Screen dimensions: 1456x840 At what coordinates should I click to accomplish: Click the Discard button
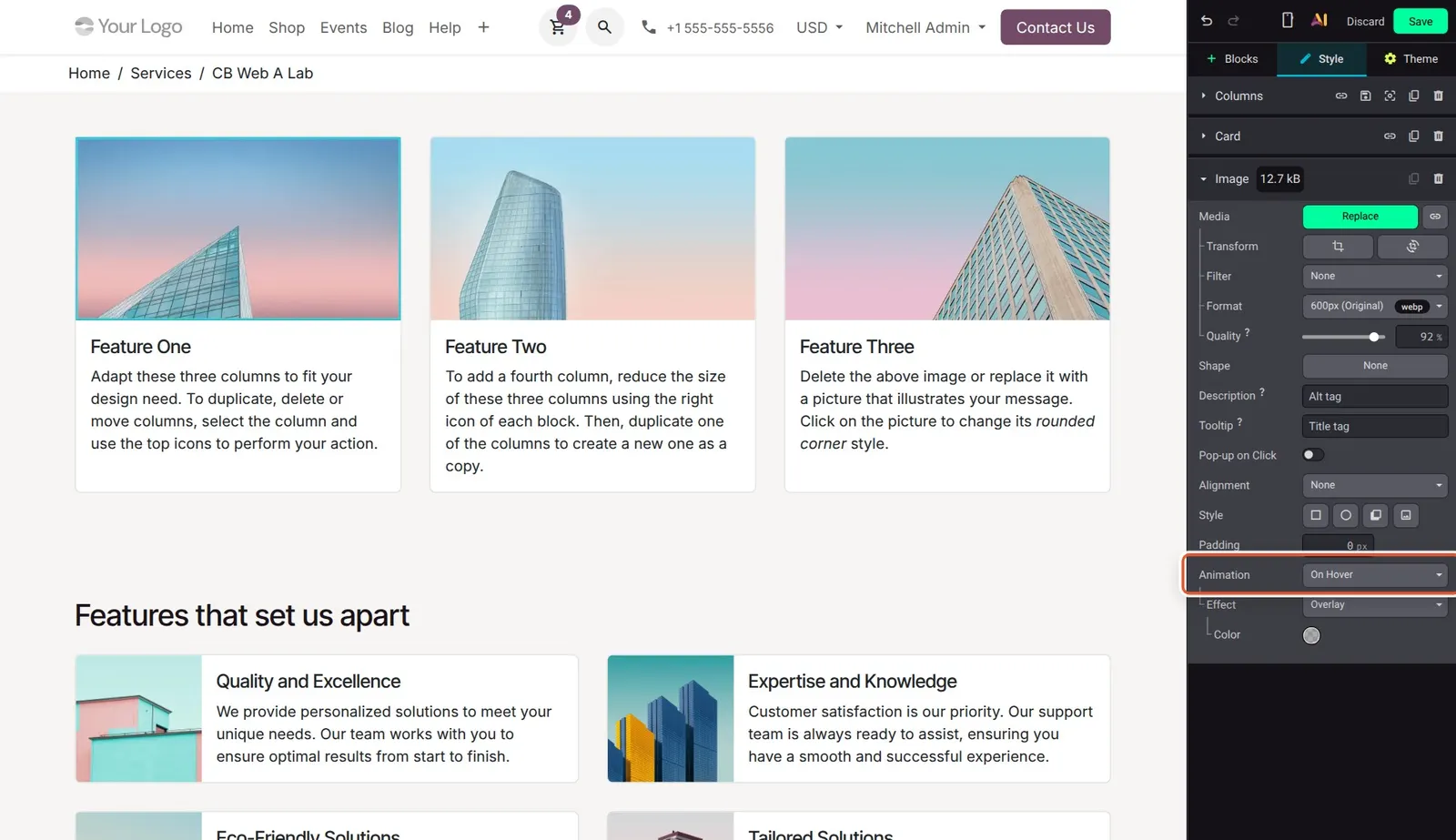1365,21
